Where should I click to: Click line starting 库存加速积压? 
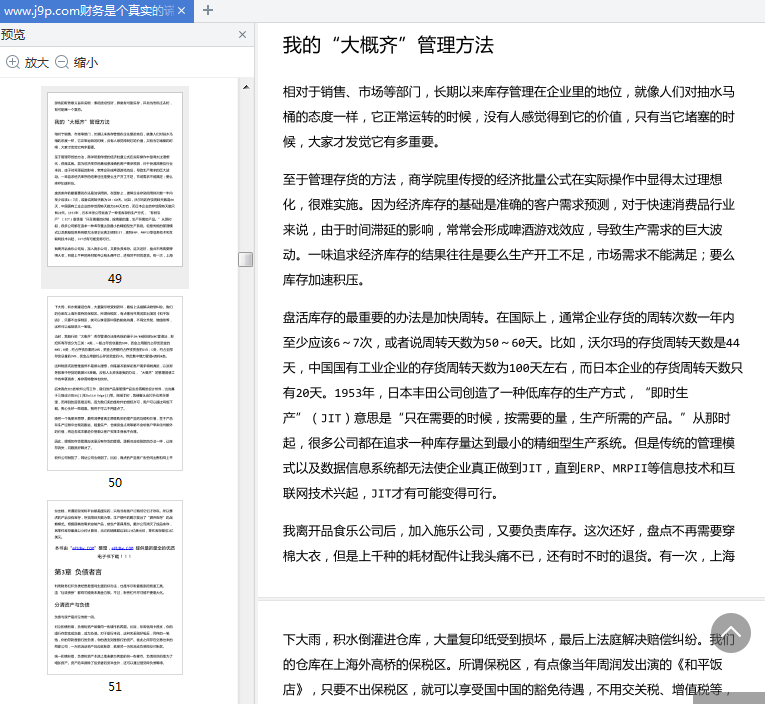point(323,280)
